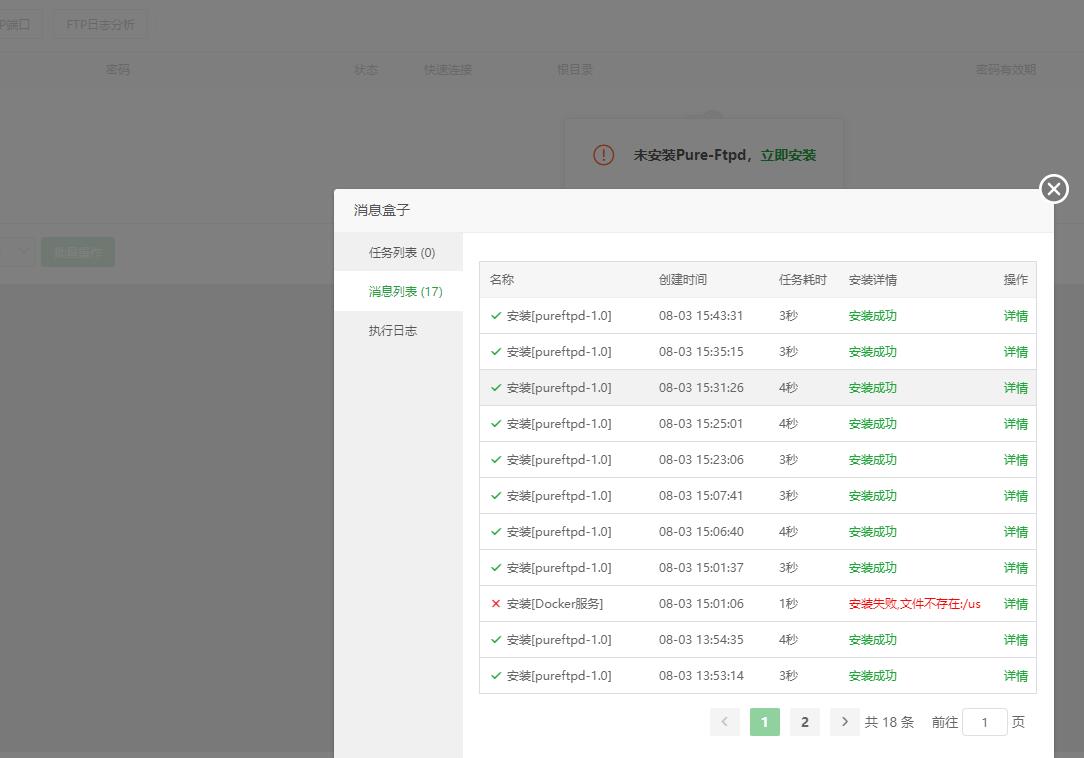
Task: Click 安装[Docker服务] task name
Action: pyautogui.click(x=554, y=604)
